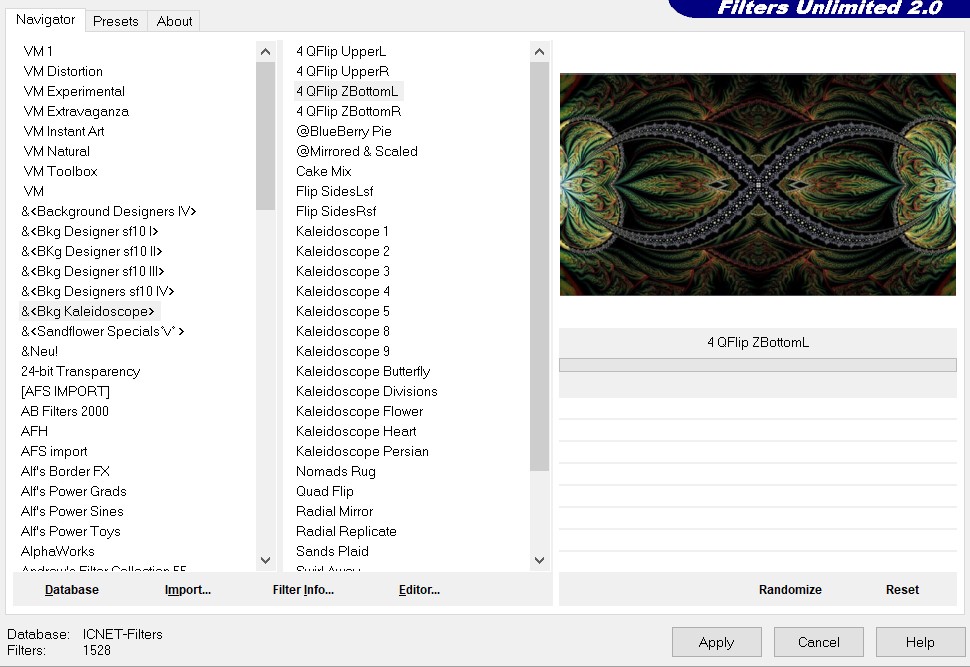Choose the VM Extravaganza category
The image size is (970, 667).
click(76, 111)
